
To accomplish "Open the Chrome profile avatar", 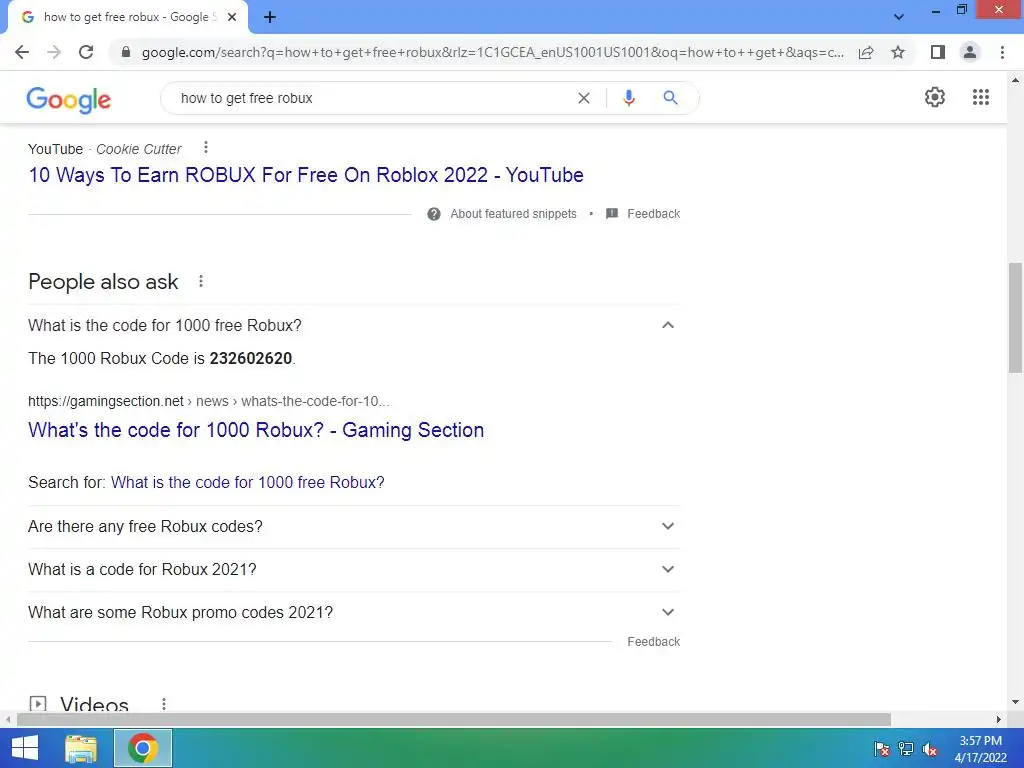I will pos(970,52).
